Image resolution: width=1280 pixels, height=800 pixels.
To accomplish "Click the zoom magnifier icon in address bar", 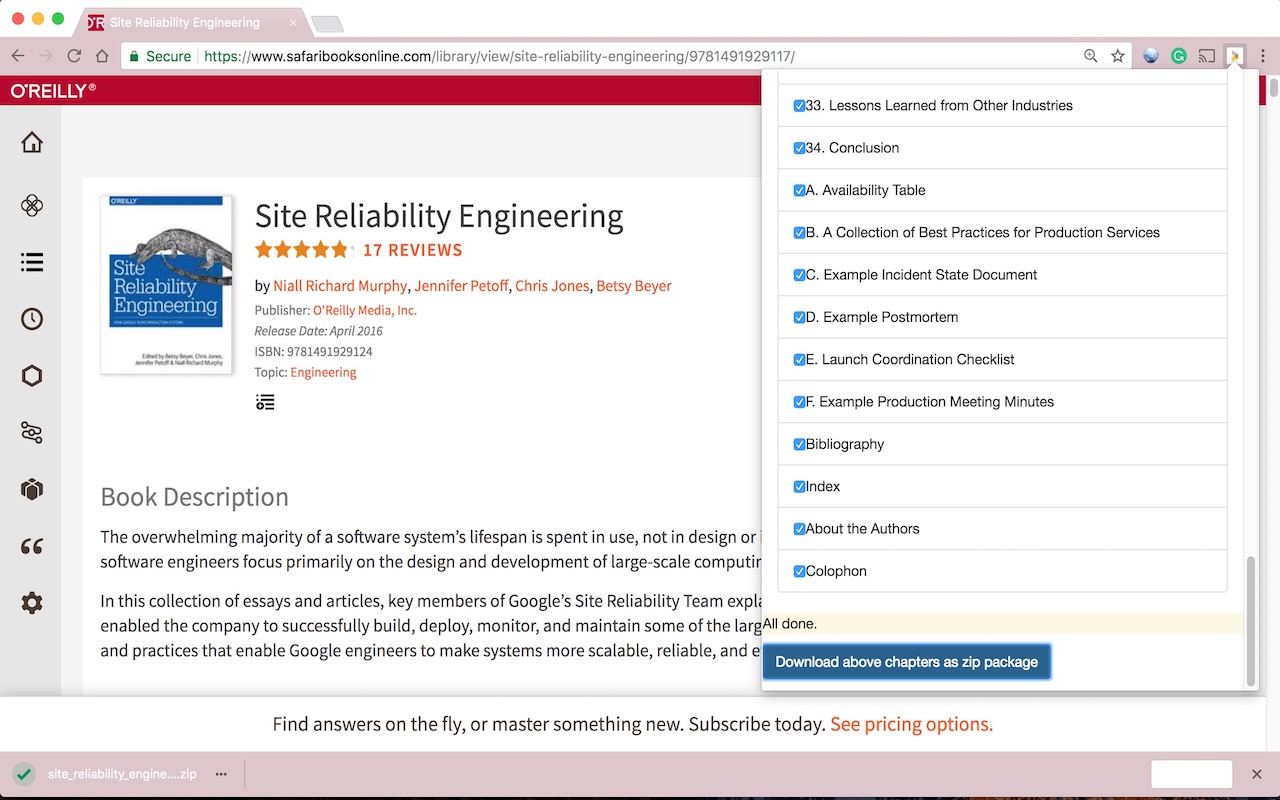I will [x=1091, y=56].
